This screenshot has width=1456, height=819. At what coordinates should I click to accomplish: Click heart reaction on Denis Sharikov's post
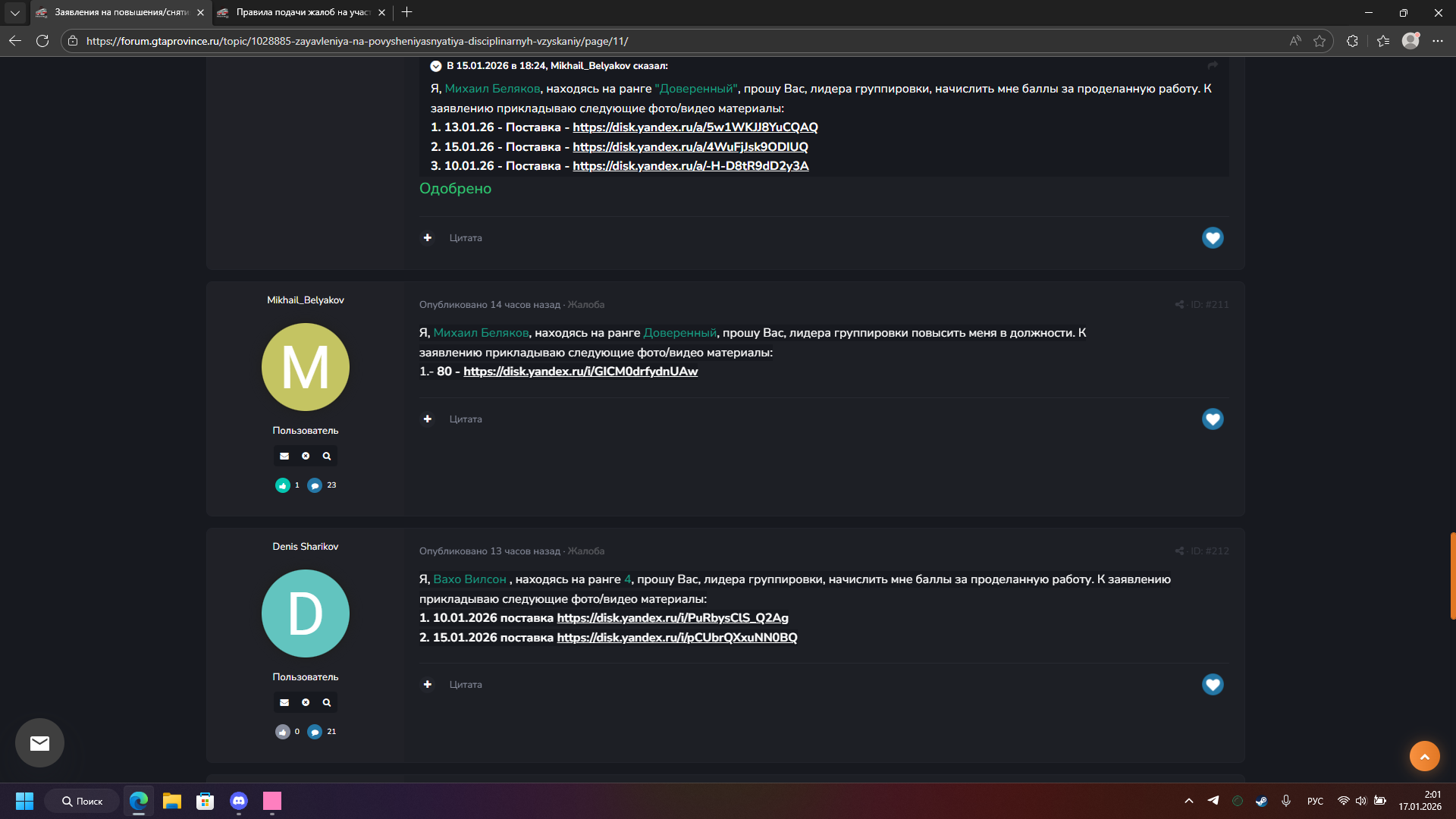(x=1212, y=684)
